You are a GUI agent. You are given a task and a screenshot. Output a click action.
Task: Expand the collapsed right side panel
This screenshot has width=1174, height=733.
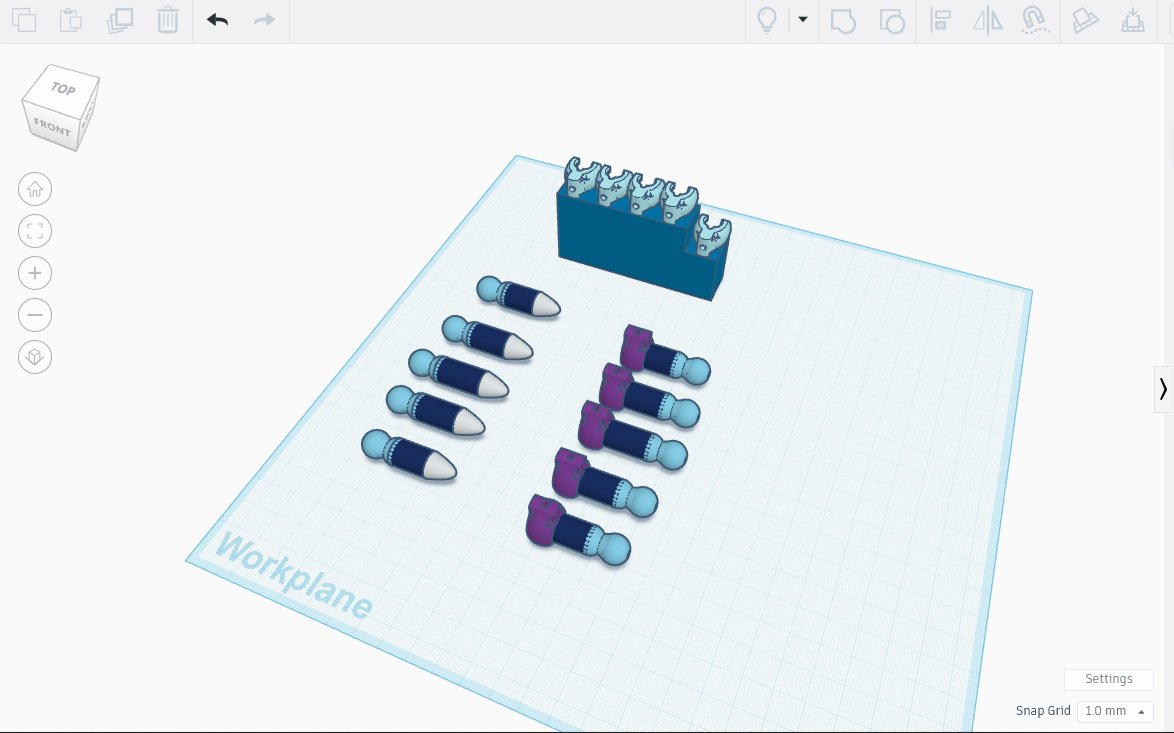tap(1163, 389)
